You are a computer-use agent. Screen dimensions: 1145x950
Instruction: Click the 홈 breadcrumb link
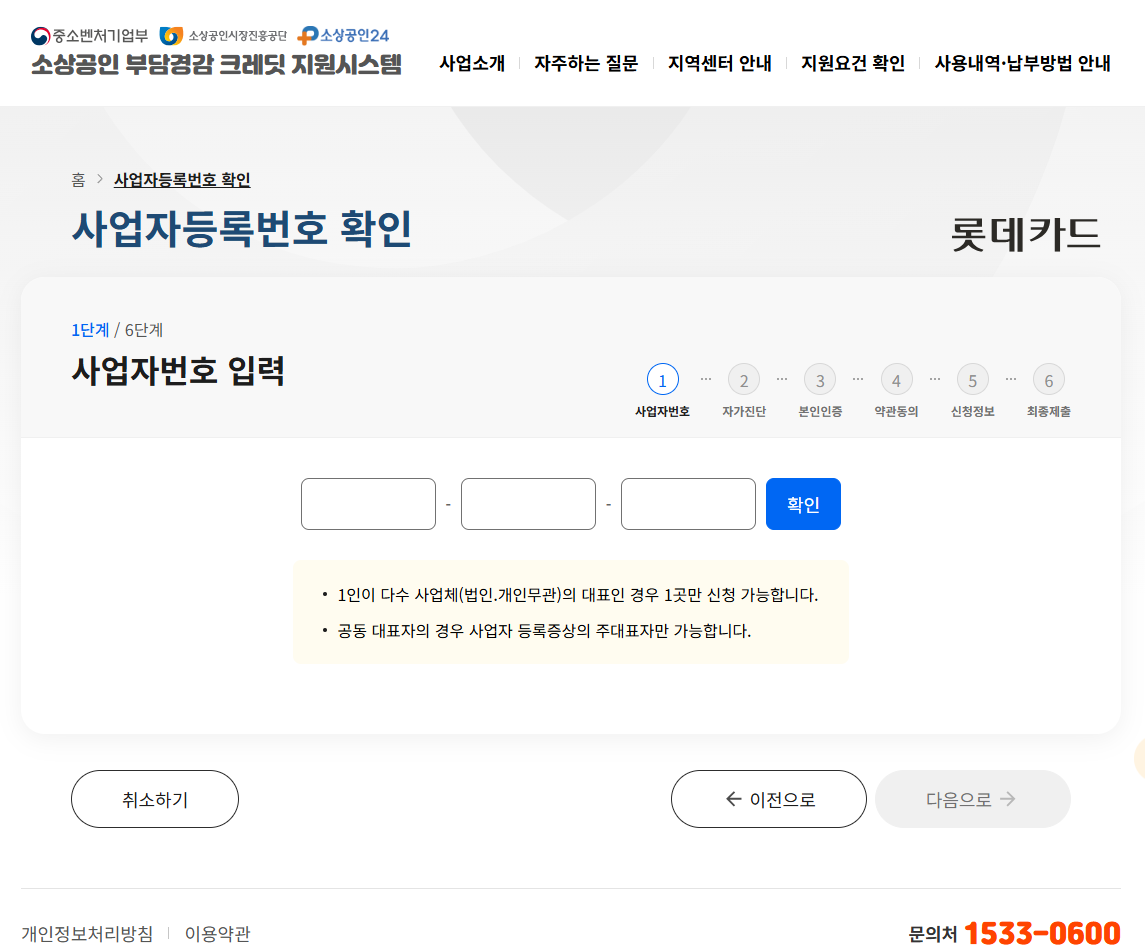click(x=78, y=180)
